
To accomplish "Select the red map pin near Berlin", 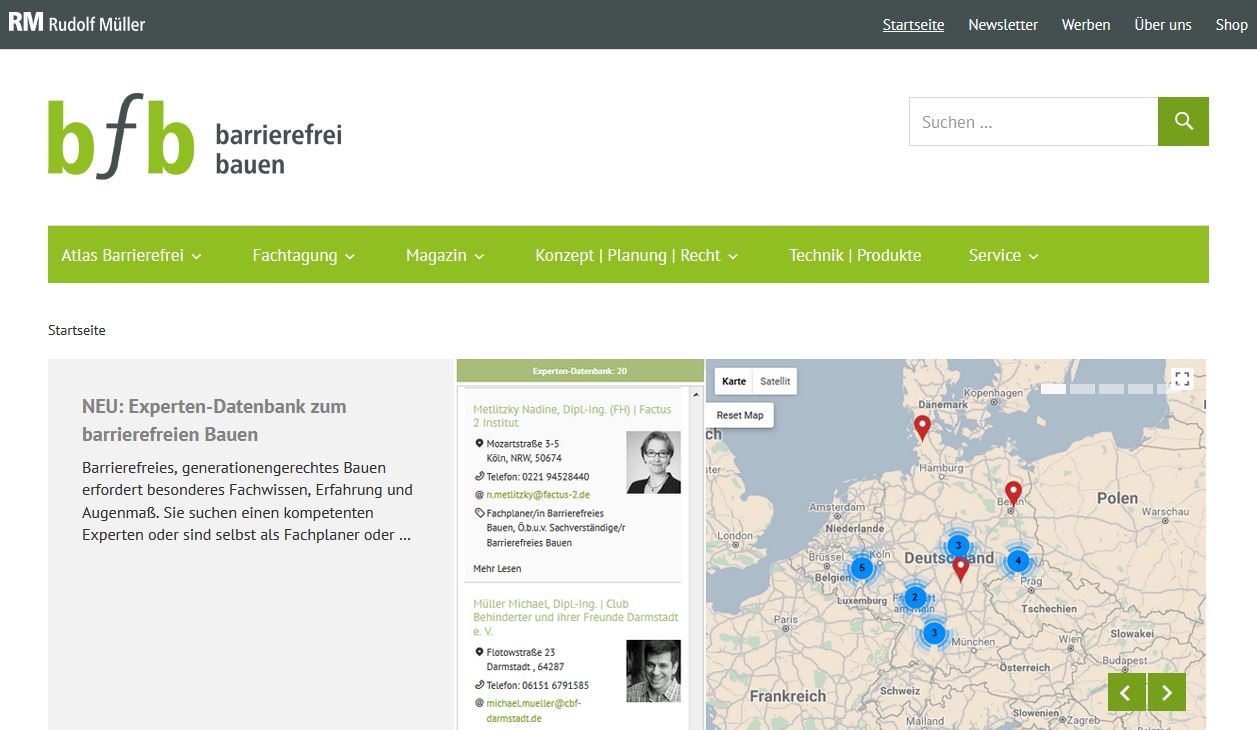I will tap(1013, 491).
